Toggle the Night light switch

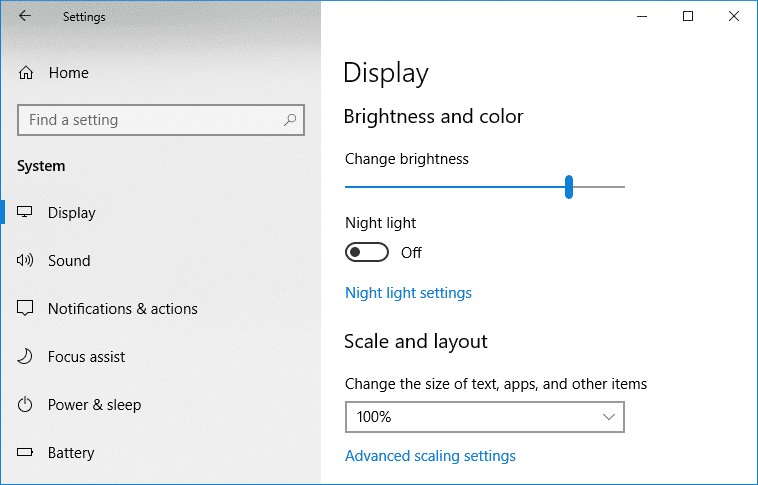366,253
